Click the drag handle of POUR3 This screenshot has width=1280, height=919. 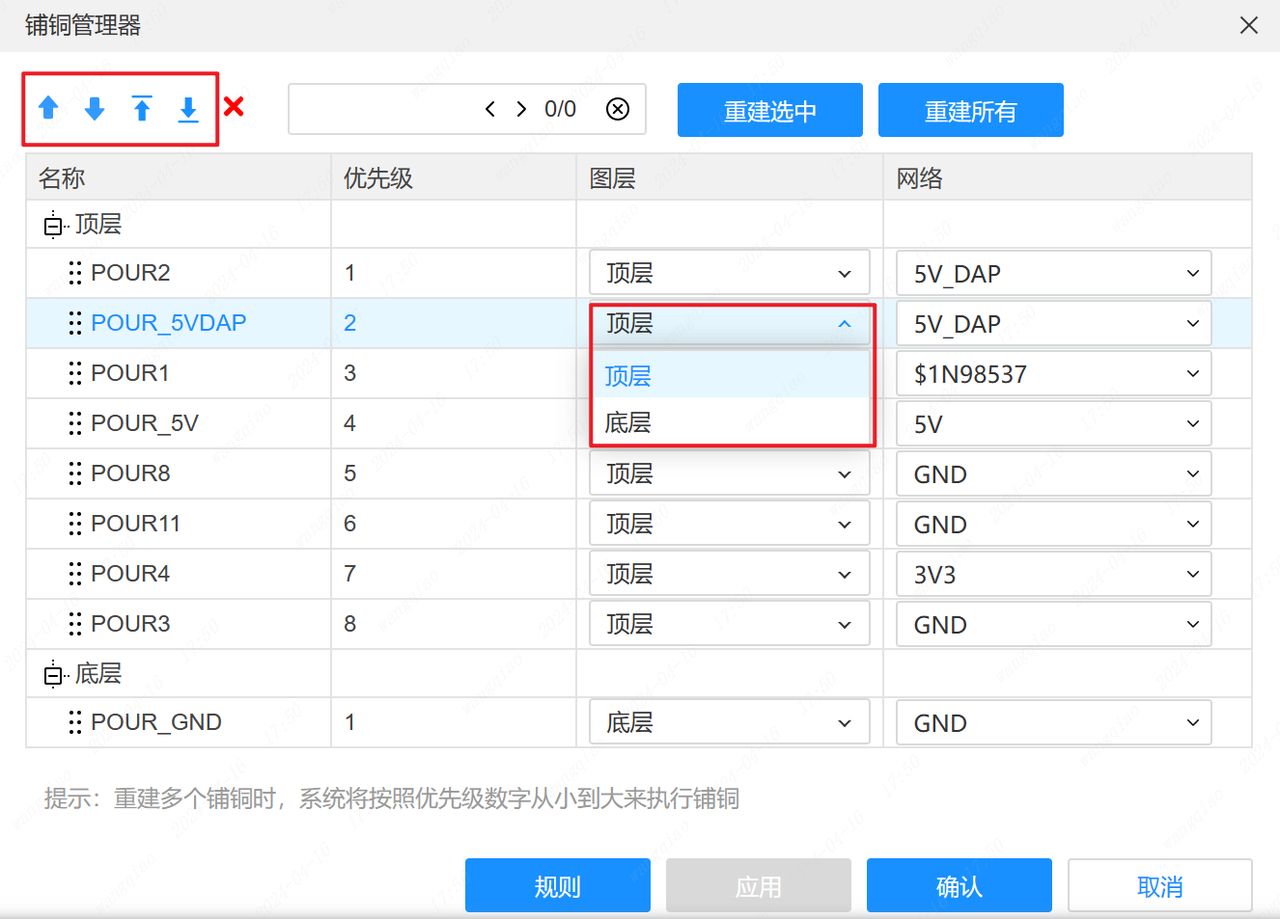point(75,623)
